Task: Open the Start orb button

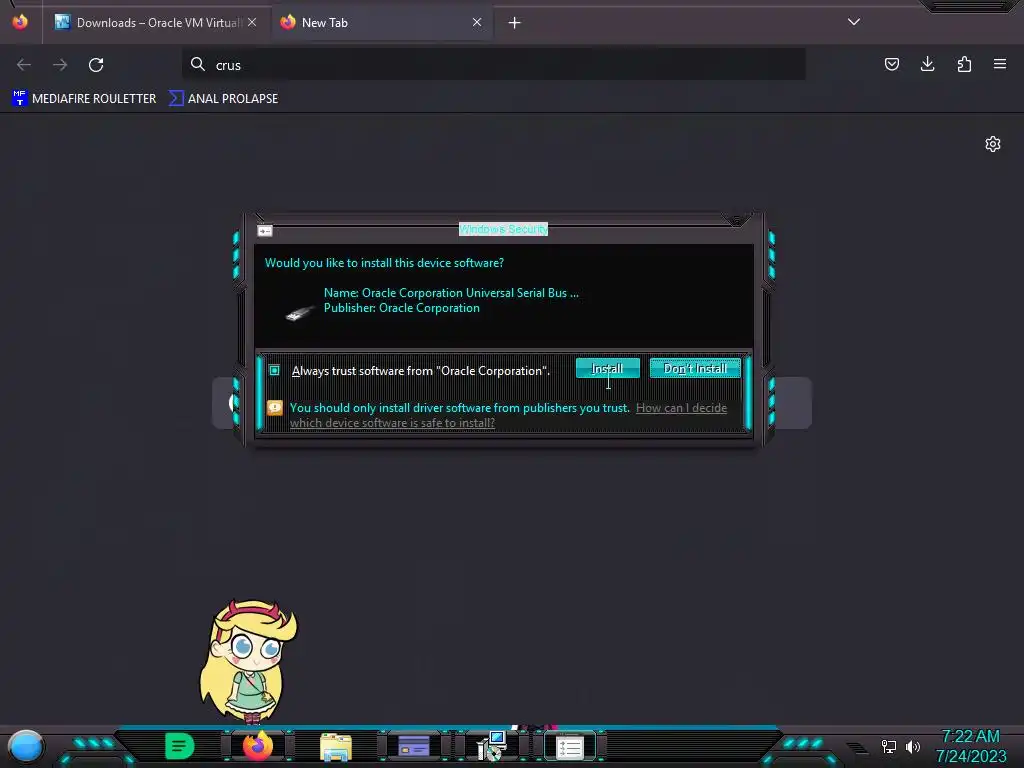Action: (x=26, y=747)
